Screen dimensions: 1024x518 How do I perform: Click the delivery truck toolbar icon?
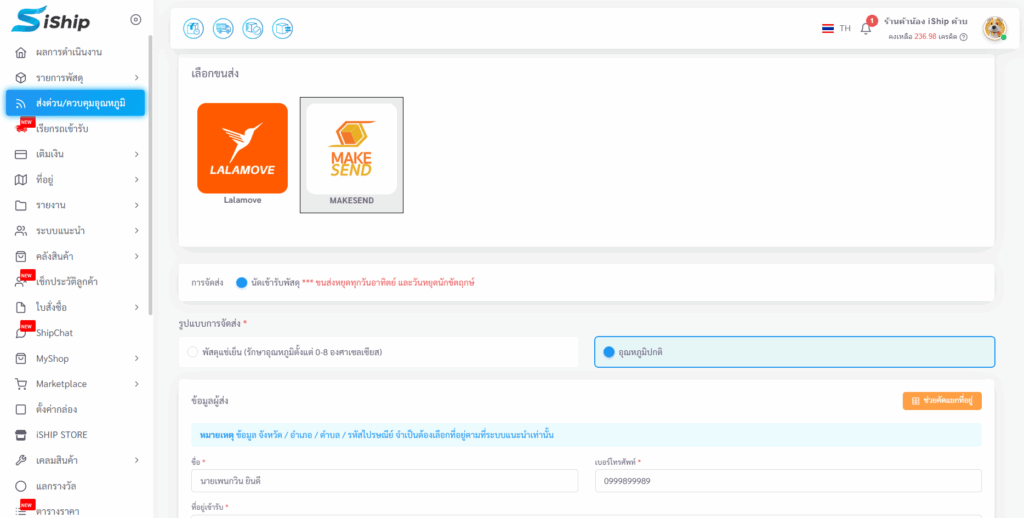(x=223, y=28)
